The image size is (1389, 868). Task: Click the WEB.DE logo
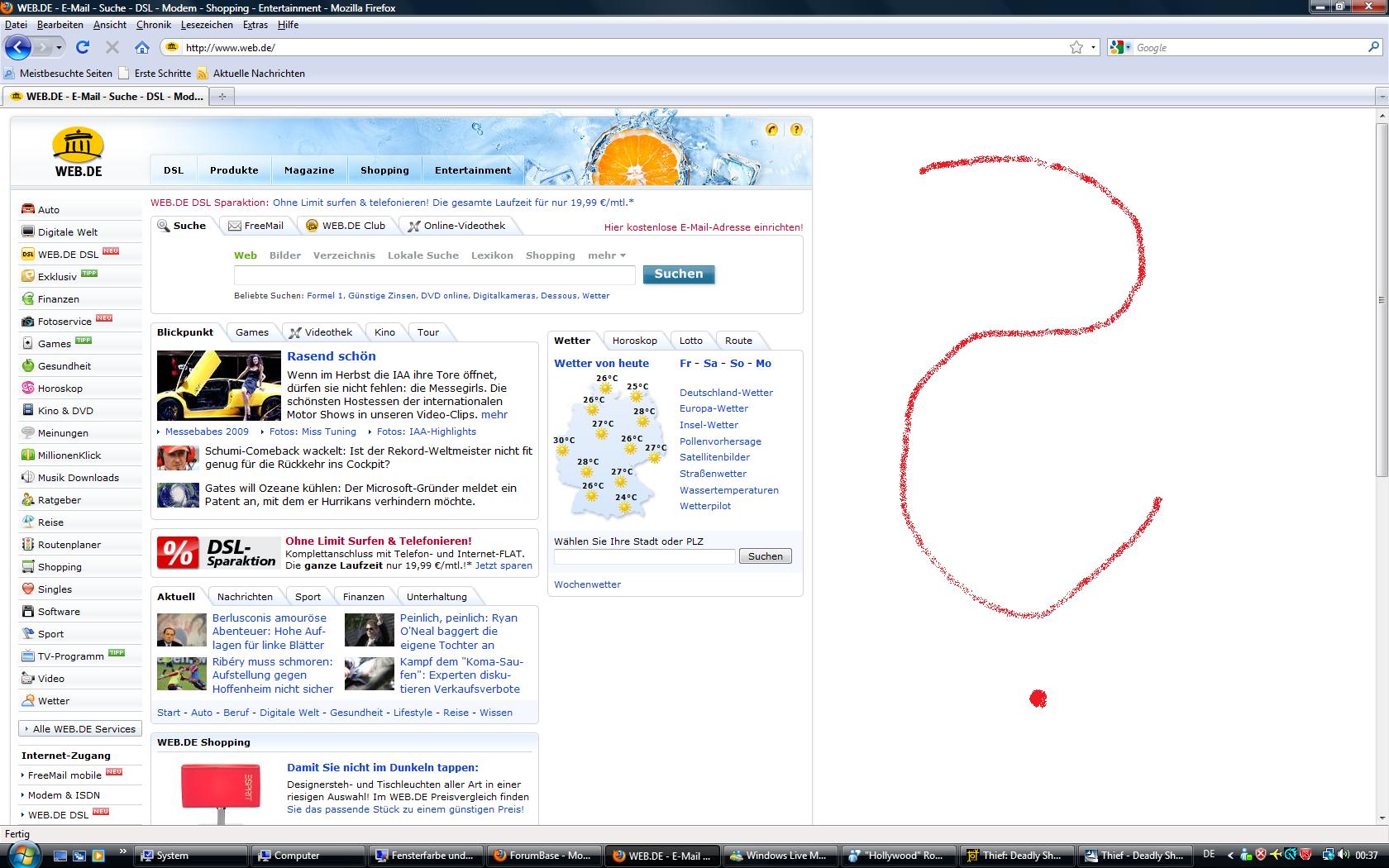click(x=78, y=153)
